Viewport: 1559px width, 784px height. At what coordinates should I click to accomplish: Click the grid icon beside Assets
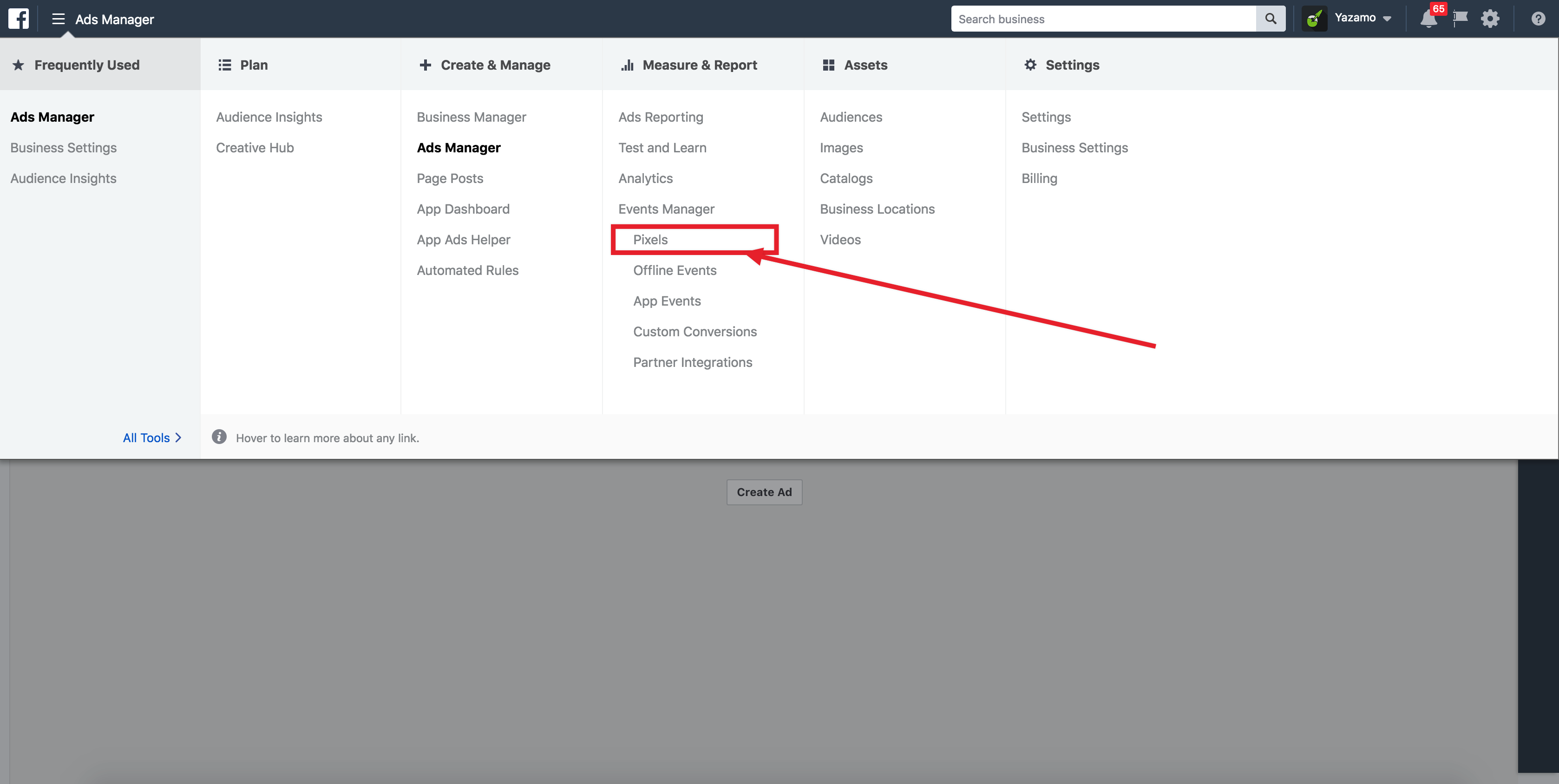click(x=829, y=65)
